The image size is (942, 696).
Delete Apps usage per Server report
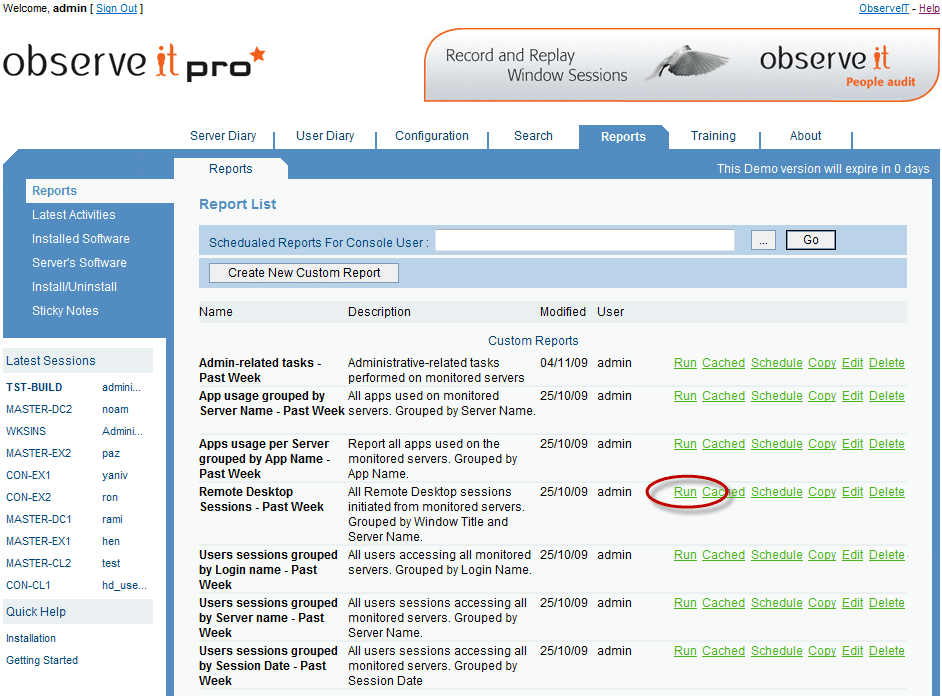click(887, 444)
